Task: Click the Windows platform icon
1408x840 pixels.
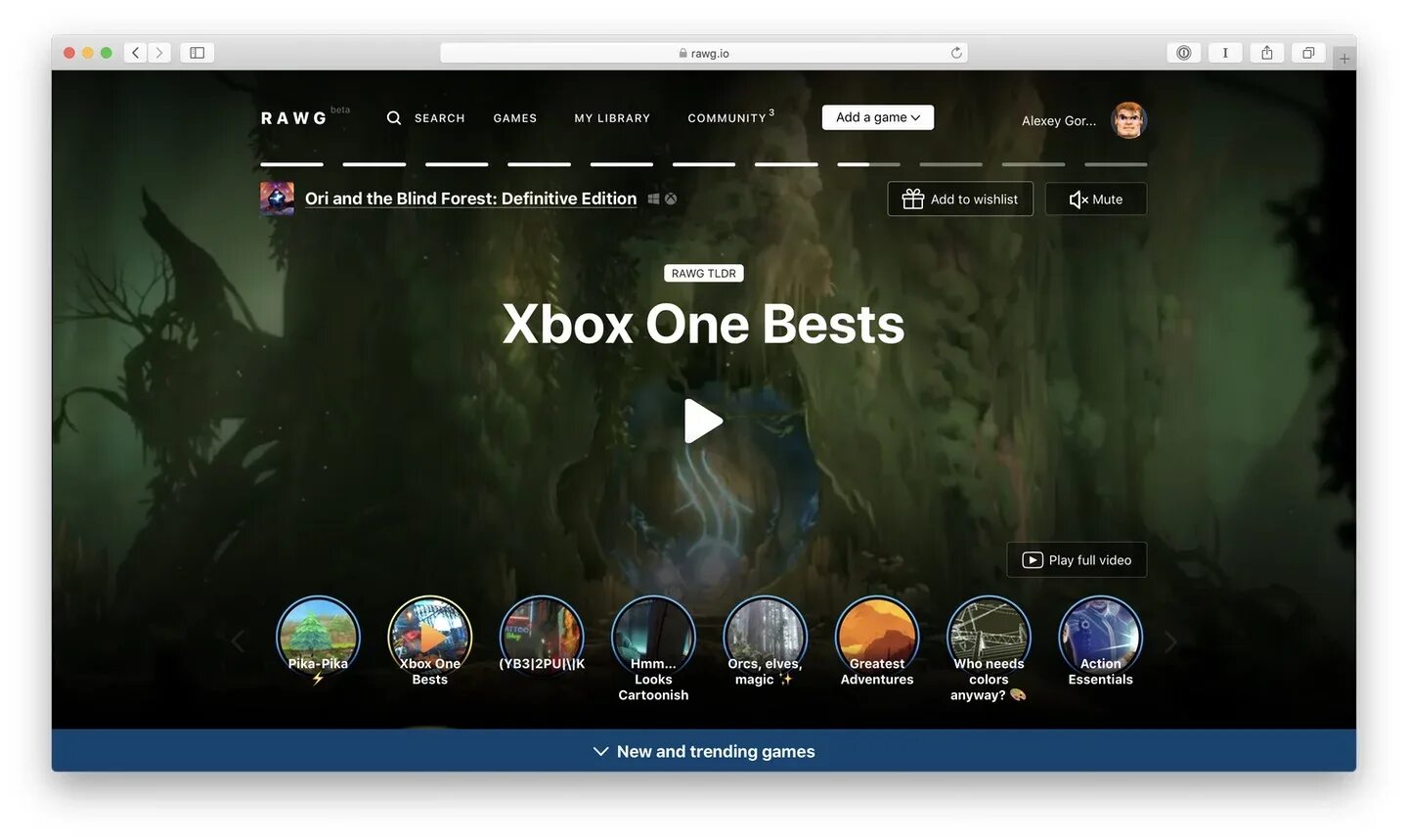Action: pos(653,199)
